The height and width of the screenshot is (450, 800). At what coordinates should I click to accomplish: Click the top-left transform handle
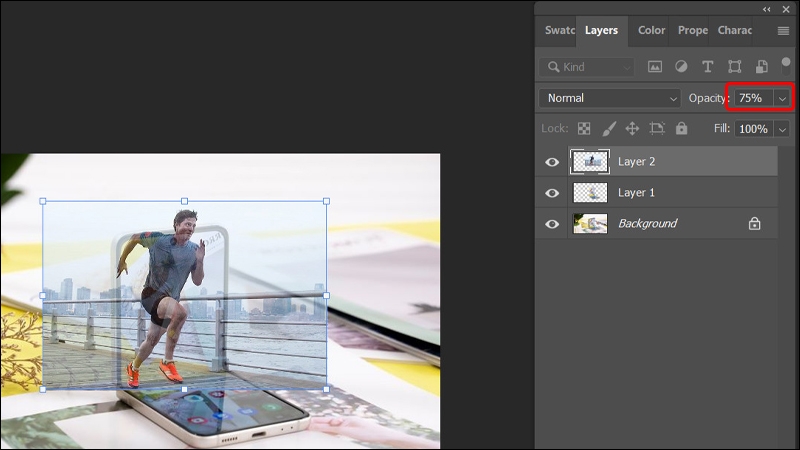click(43, 202)
